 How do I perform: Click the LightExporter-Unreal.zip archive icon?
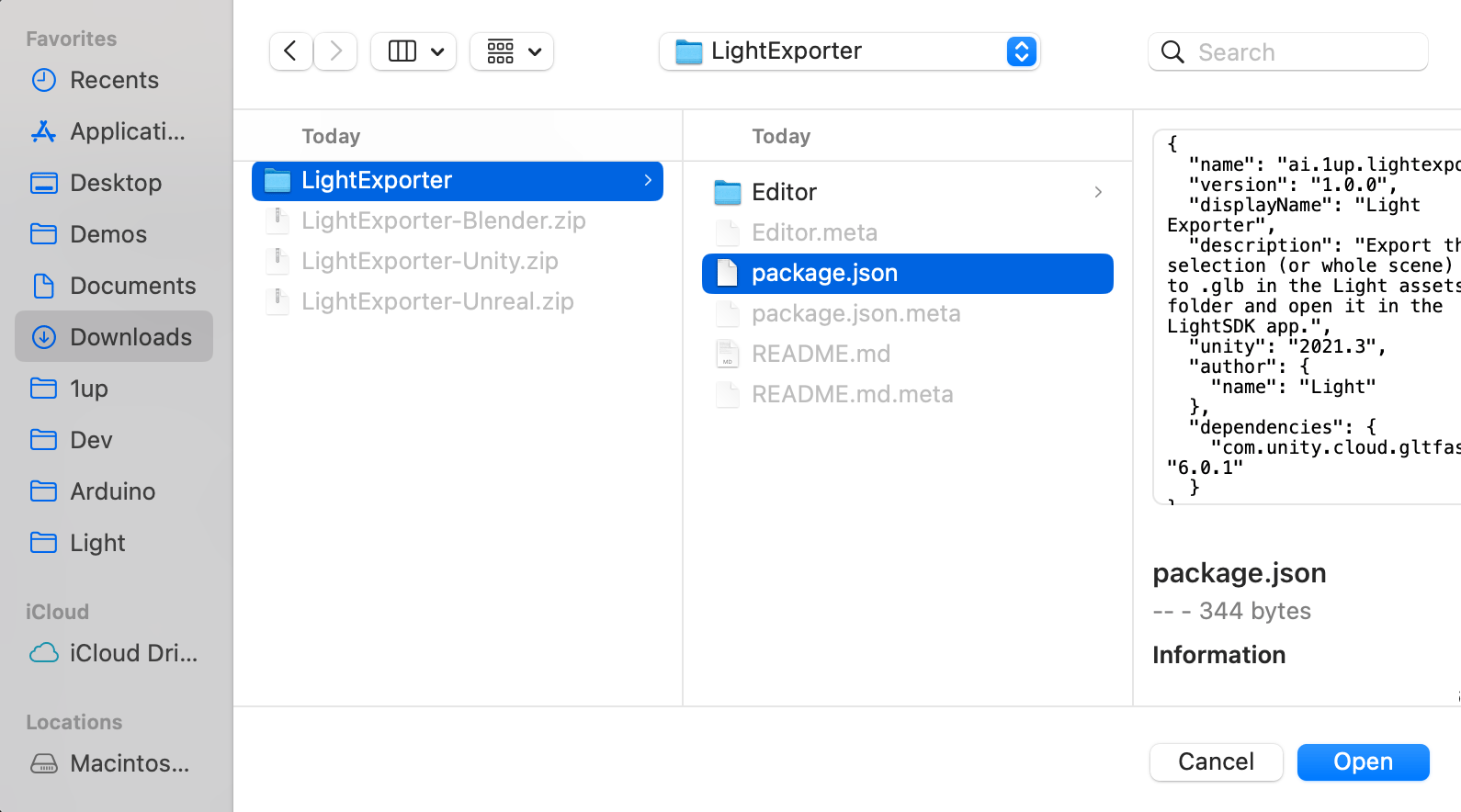[x=277, y=302]
